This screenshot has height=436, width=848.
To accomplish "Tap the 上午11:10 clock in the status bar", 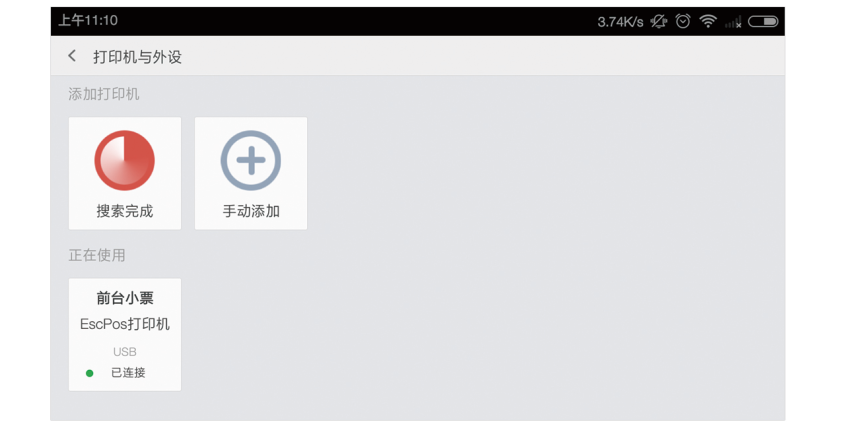I will click(88, 21).
